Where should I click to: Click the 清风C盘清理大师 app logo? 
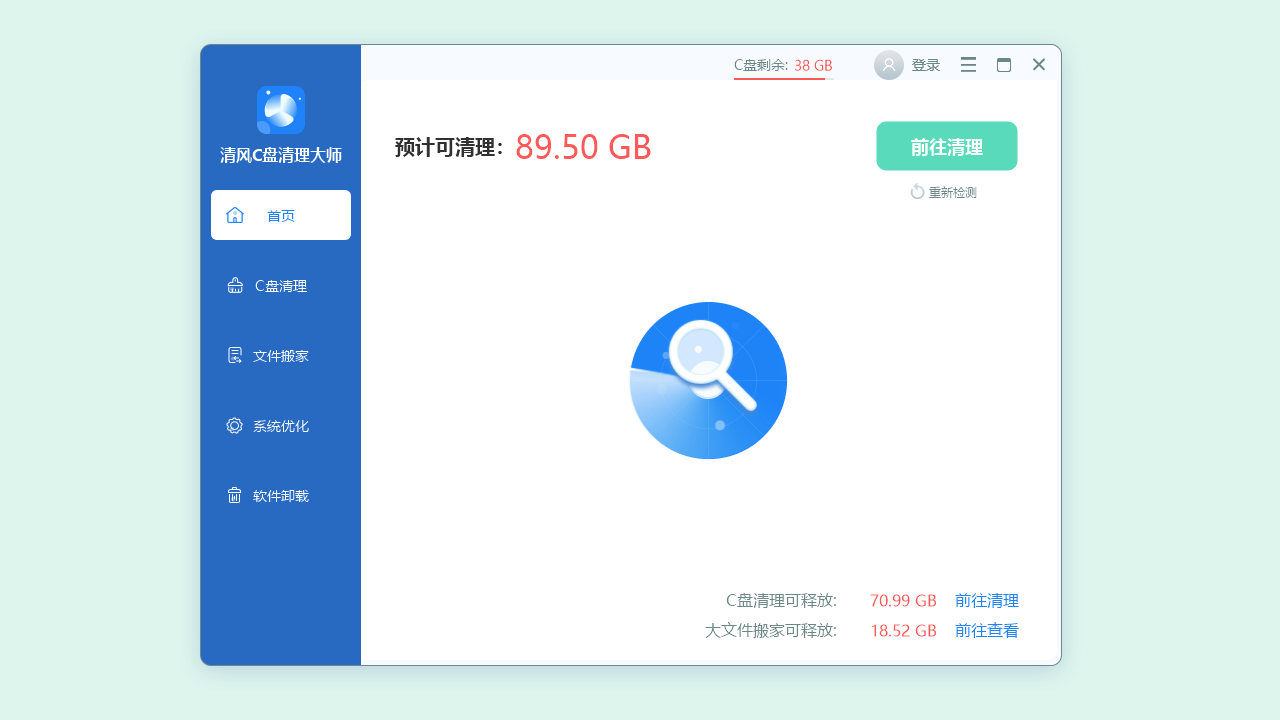(x=281, y=110)
